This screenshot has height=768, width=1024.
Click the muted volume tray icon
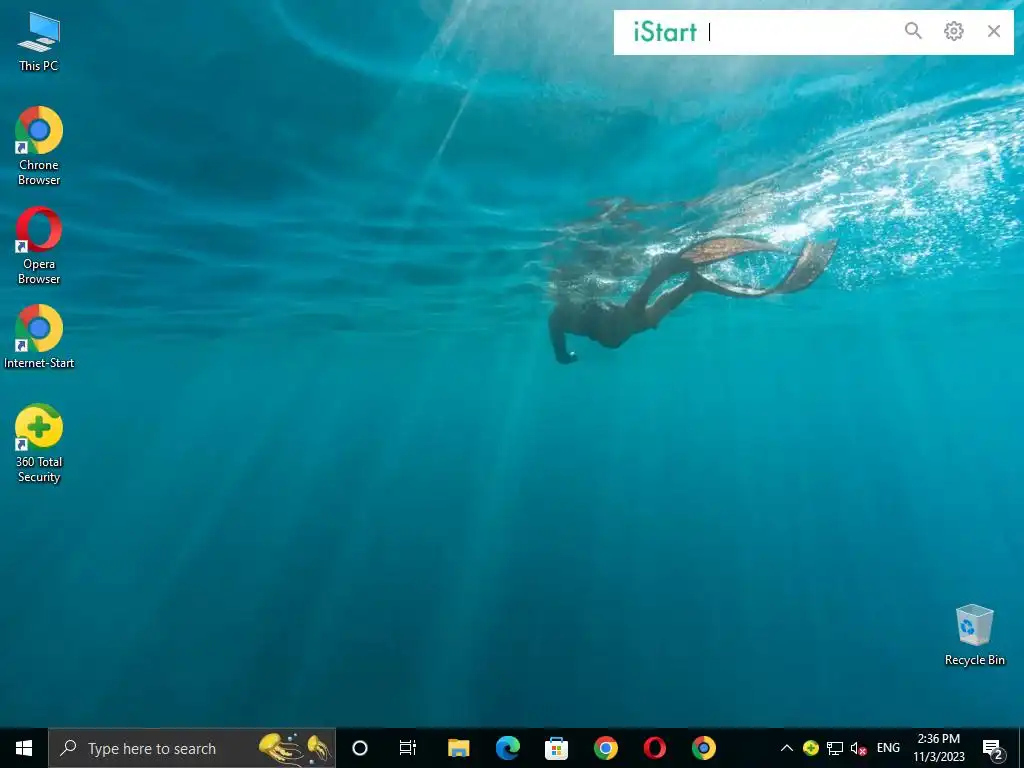(858, 748)
